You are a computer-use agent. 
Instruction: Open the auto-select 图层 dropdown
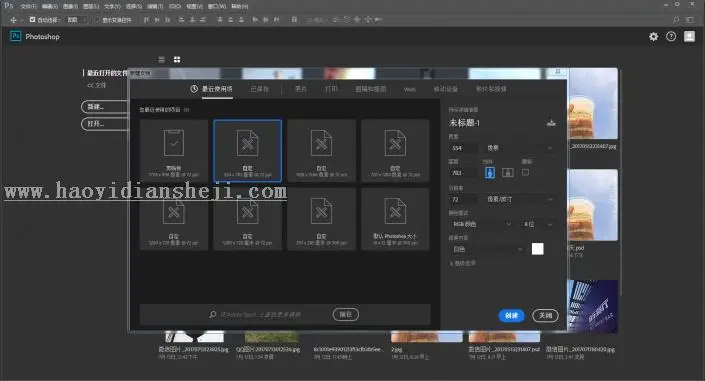[x=76, y=20]
